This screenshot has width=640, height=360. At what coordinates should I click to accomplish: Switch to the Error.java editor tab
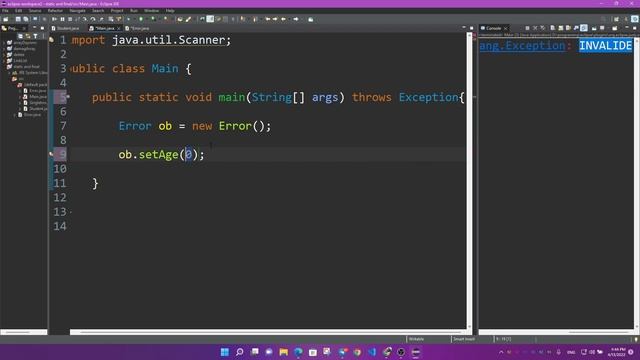coord(138,28)
